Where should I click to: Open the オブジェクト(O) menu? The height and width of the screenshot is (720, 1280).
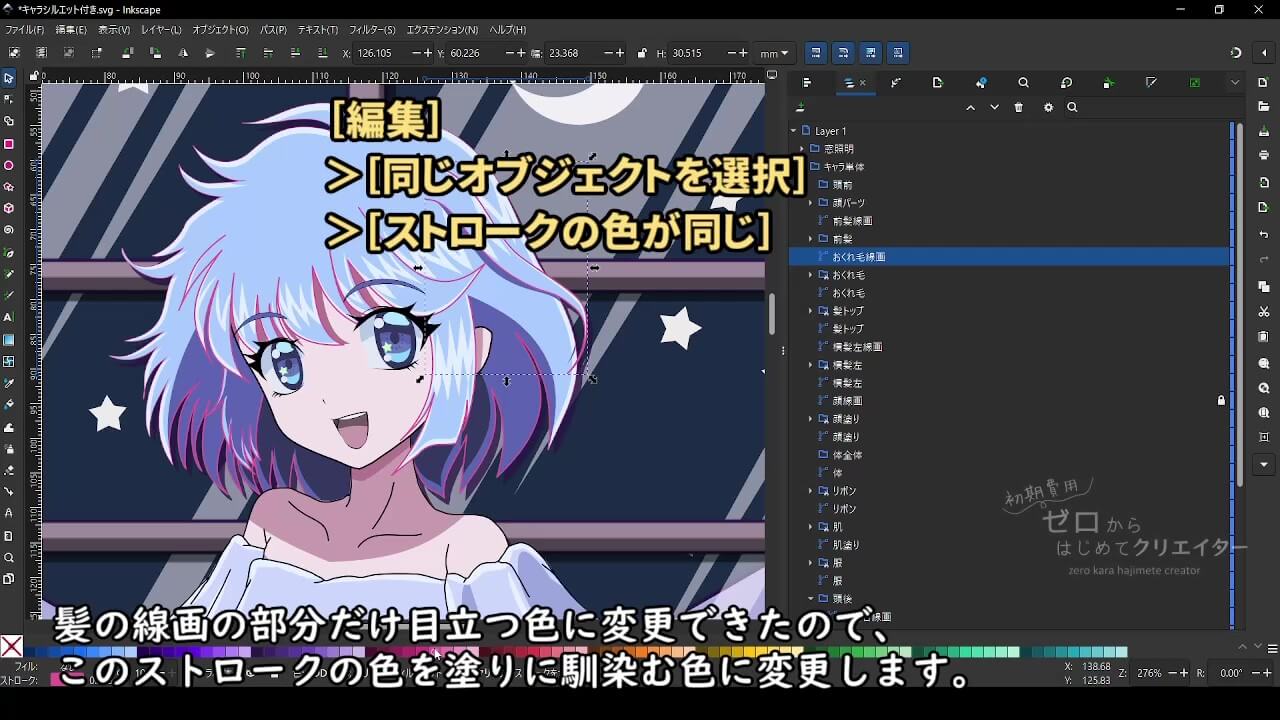(220, 30)
